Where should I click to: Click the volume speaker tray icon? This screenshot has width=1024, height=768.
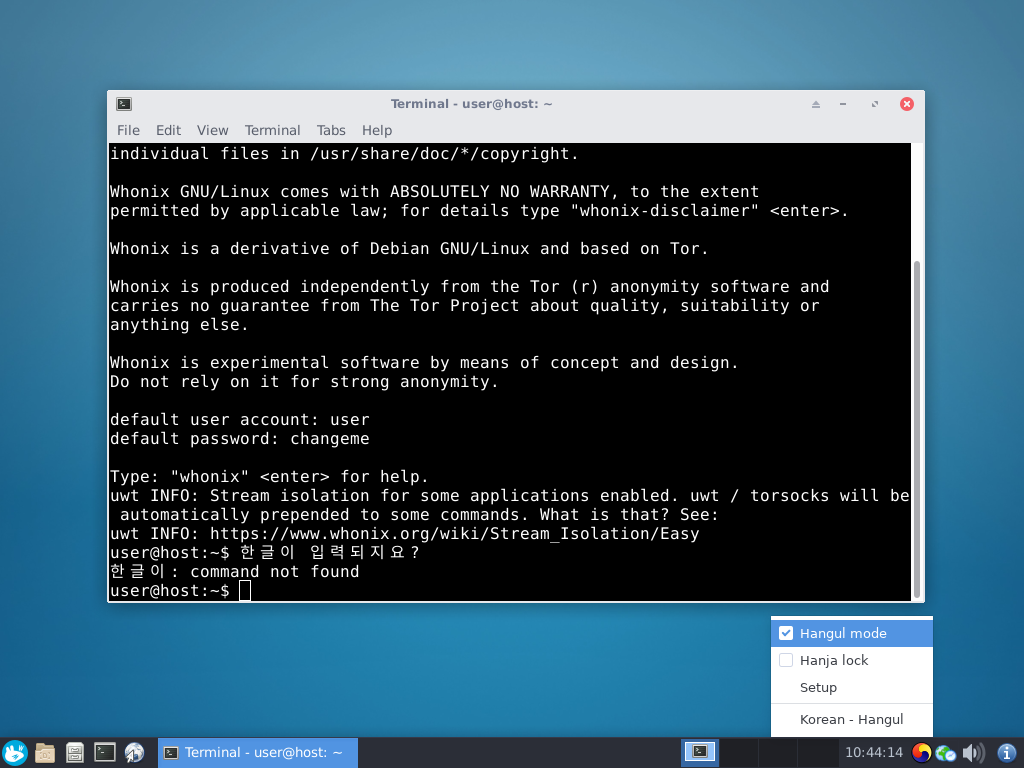[973, 753]
